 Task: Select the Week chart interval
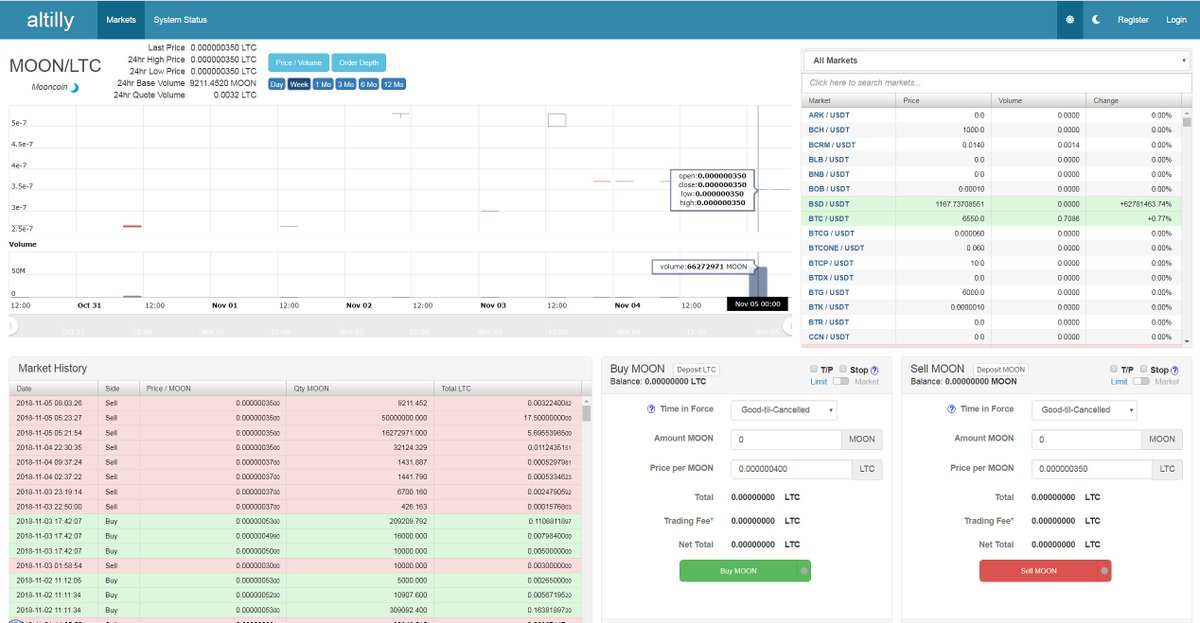[297, 84]
